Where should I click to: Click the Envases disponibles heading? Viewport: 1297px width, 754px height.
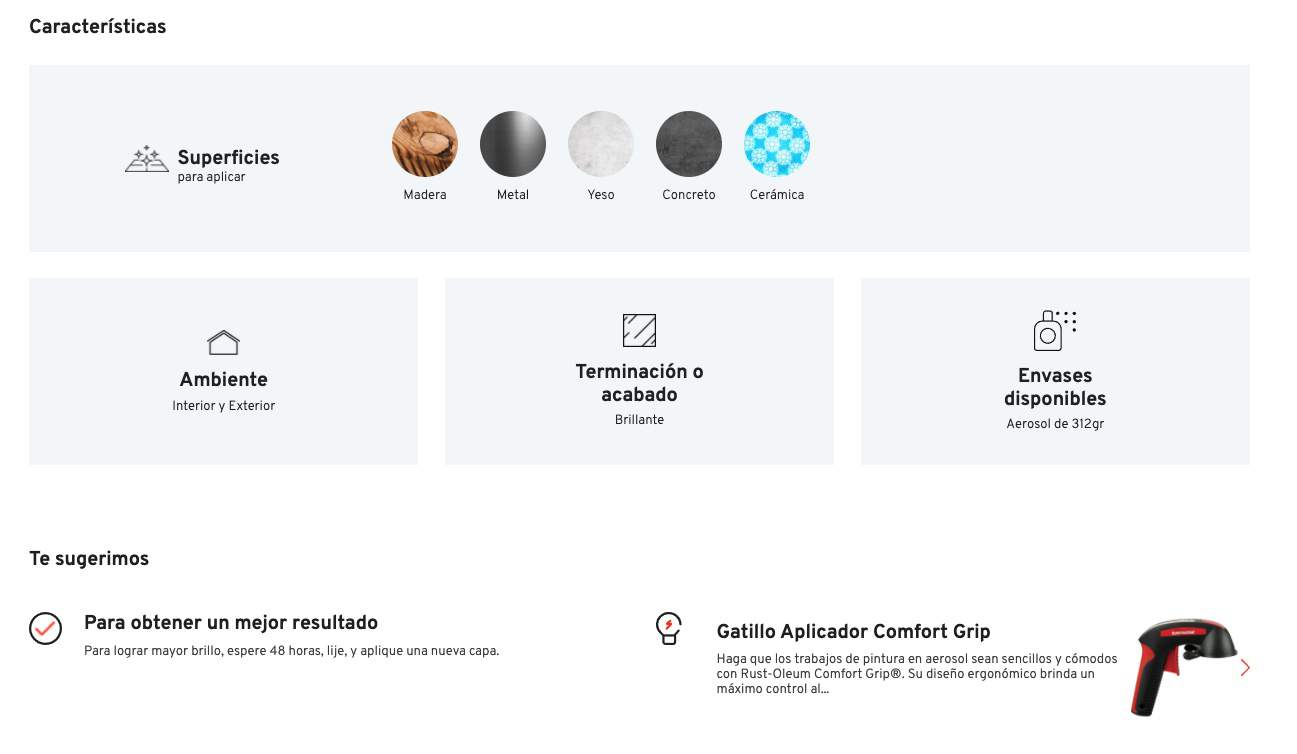(x=1055, y=387)
